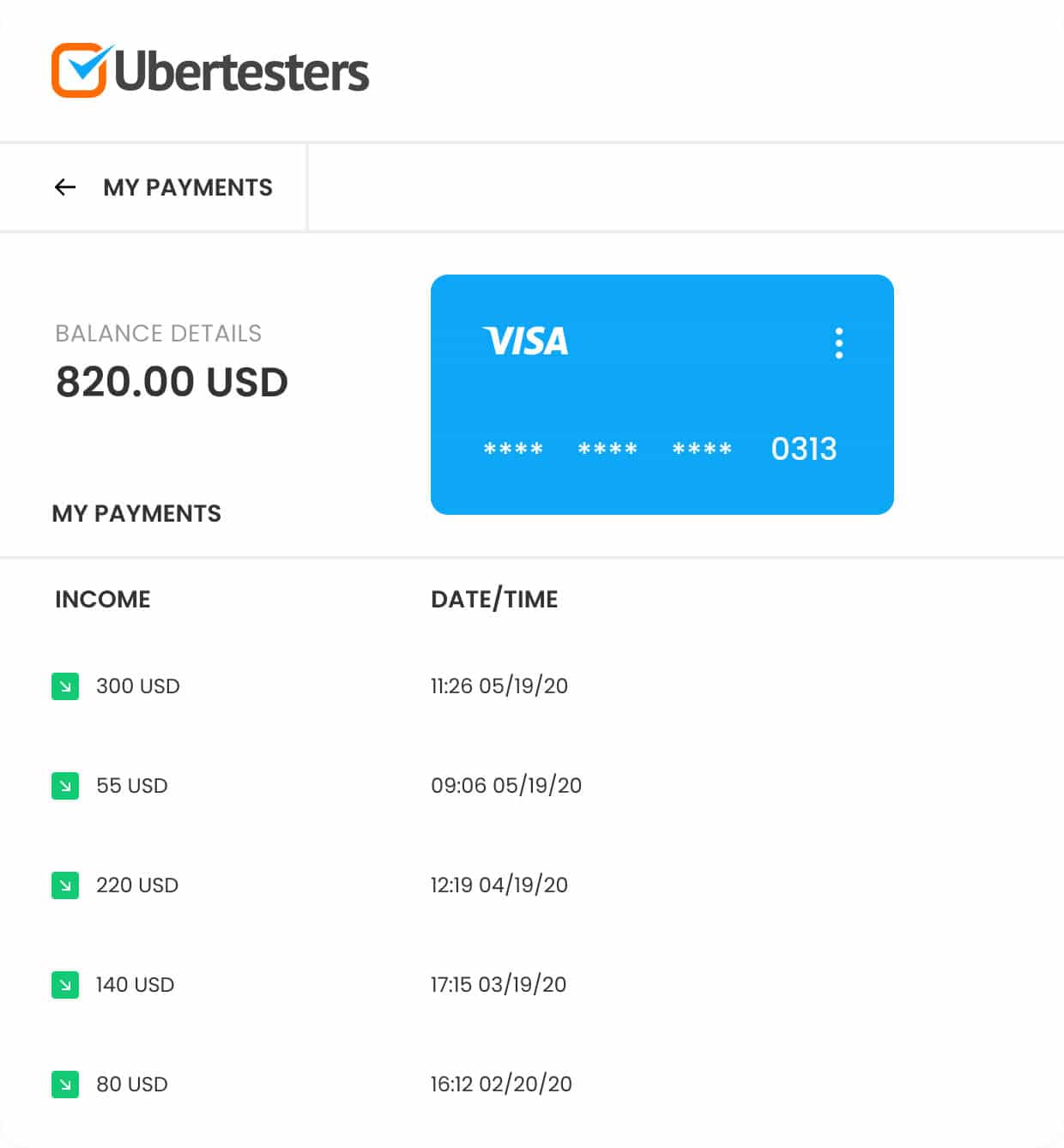Click the INCOME column header
The width and height of the screenshot is (1064, 1148).
point(102,599)
